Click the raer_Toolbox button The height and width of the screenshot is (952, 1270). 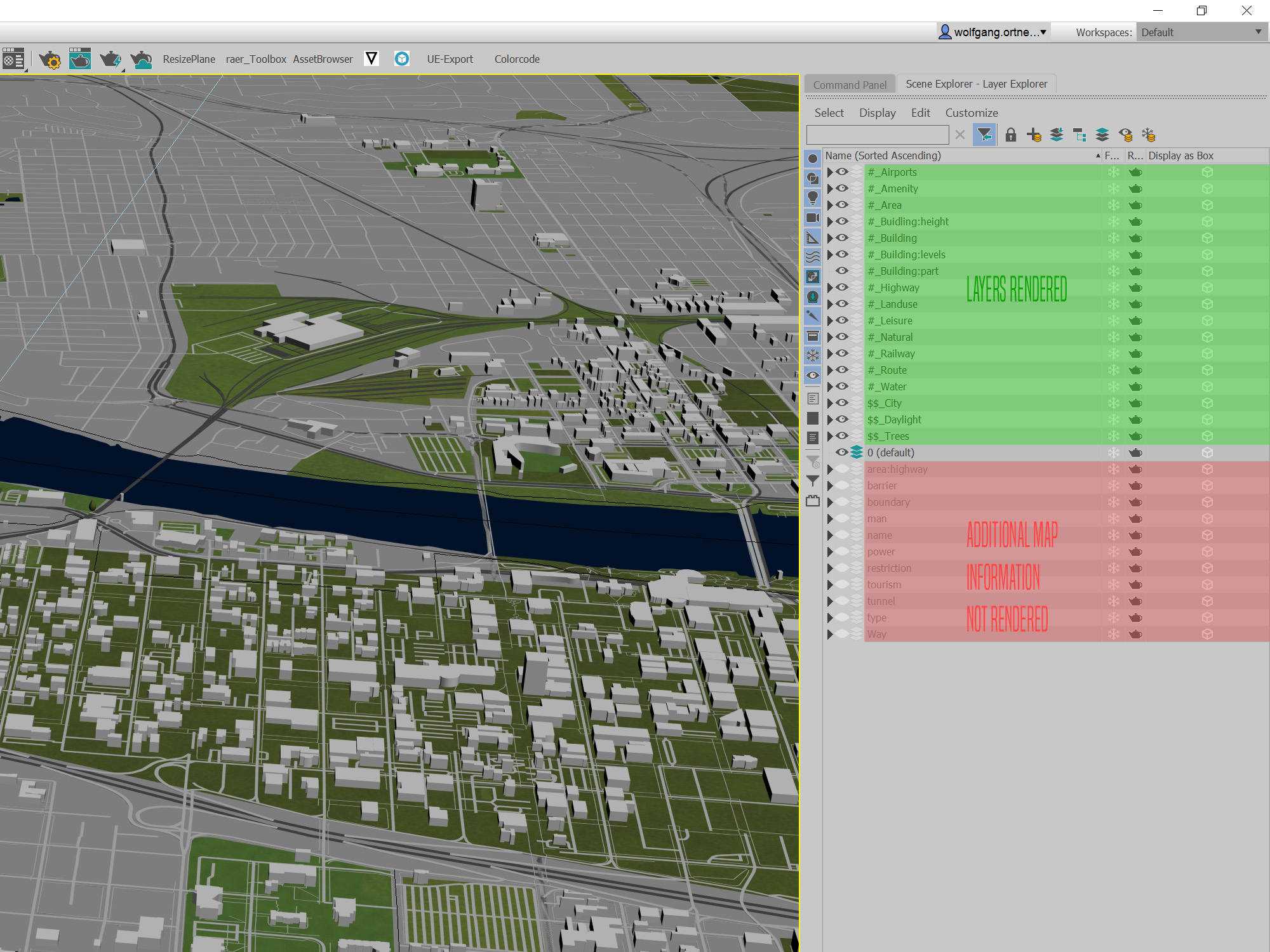[256, 59]
